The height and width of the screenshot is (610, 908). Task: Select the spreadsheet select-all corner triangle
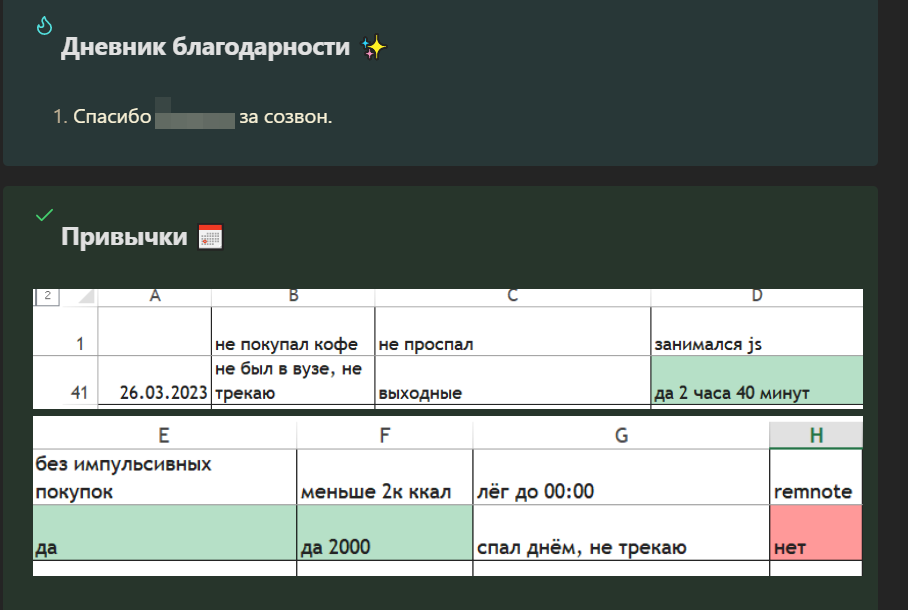tap(86, 297)
